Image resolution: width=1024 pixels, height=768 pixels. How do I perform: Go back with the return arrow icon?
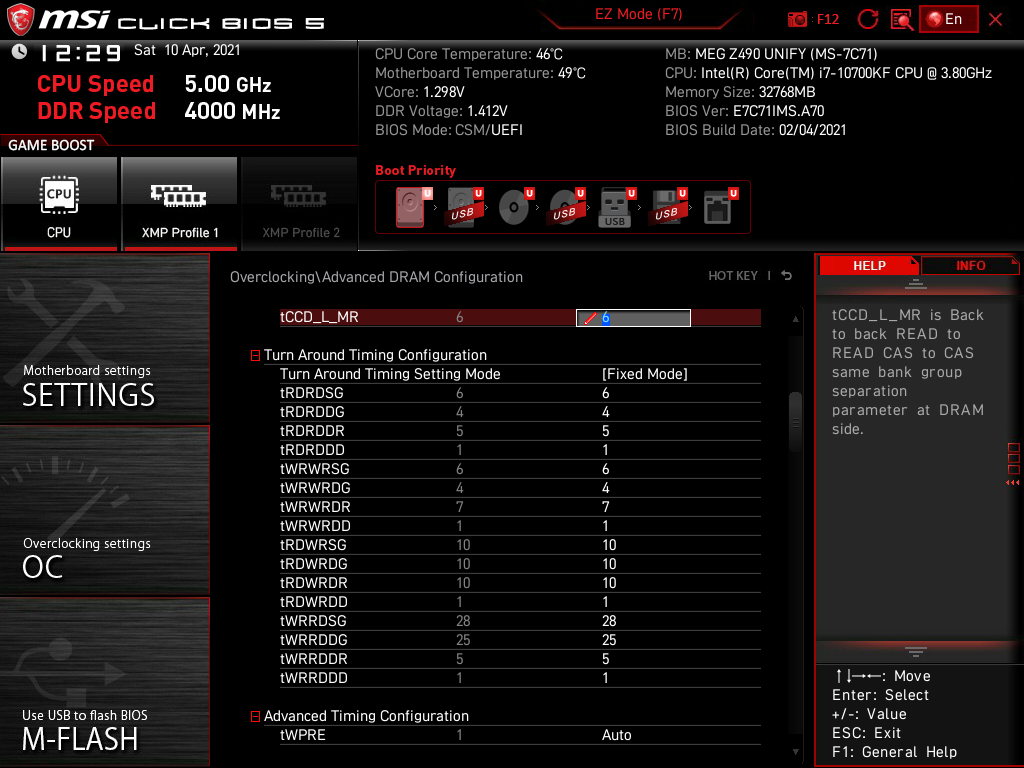(x=787, y=276)
